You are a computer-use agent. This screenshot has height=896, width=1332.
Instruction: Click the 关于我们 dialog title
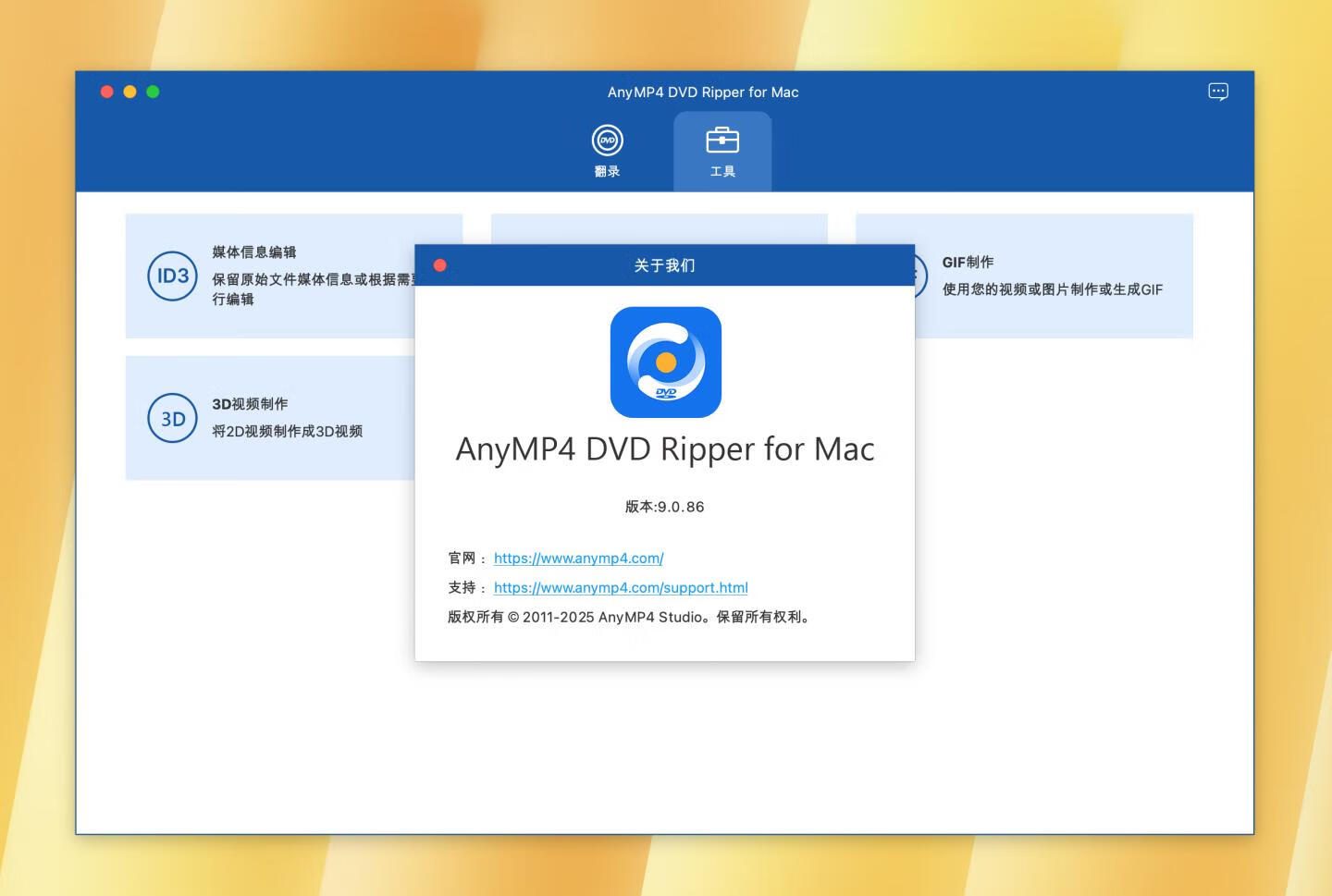click(x=664, y=265)
